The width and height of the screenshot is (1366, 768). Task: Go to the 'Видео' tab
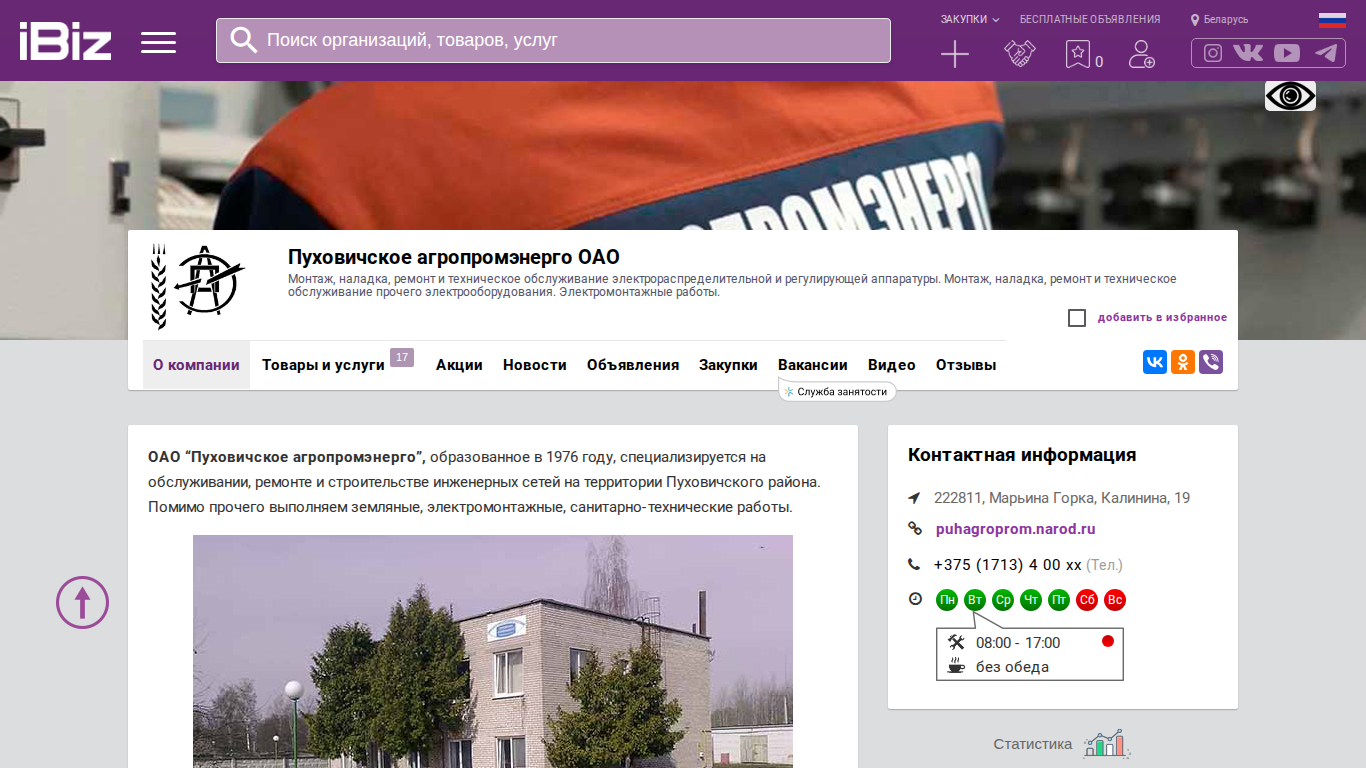[x=892, y=365]
